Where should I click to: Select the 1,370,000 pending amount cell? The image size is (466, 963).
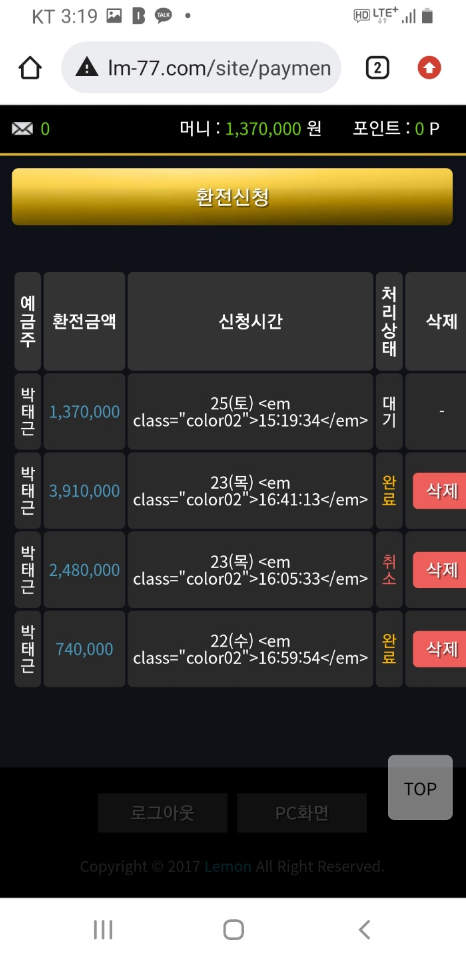pyautogui.click(x=84, y=411)
